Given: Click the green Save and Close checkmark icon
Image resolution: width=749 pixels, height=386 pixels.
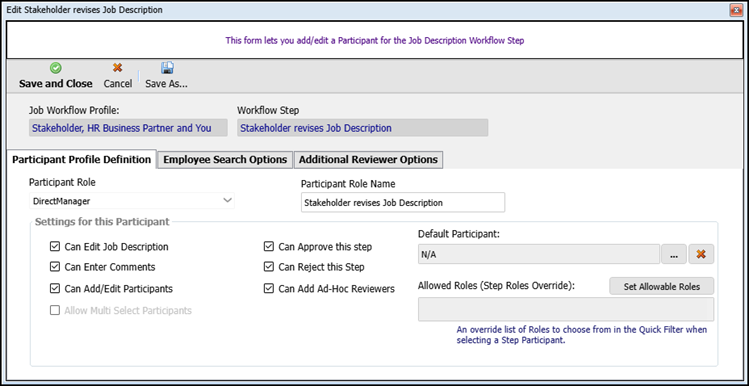Looking at the screenshot, I should [x=55, y=68].
